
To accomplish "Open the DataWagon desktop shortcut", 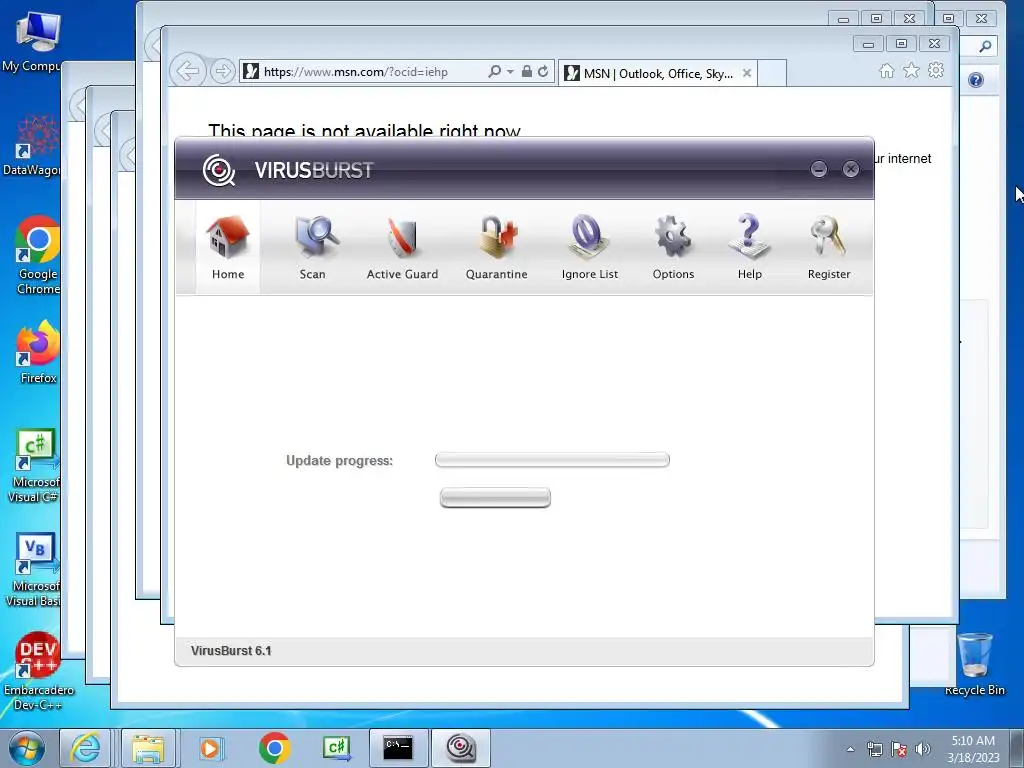I will pyautogui.click(x=31, y=145).
